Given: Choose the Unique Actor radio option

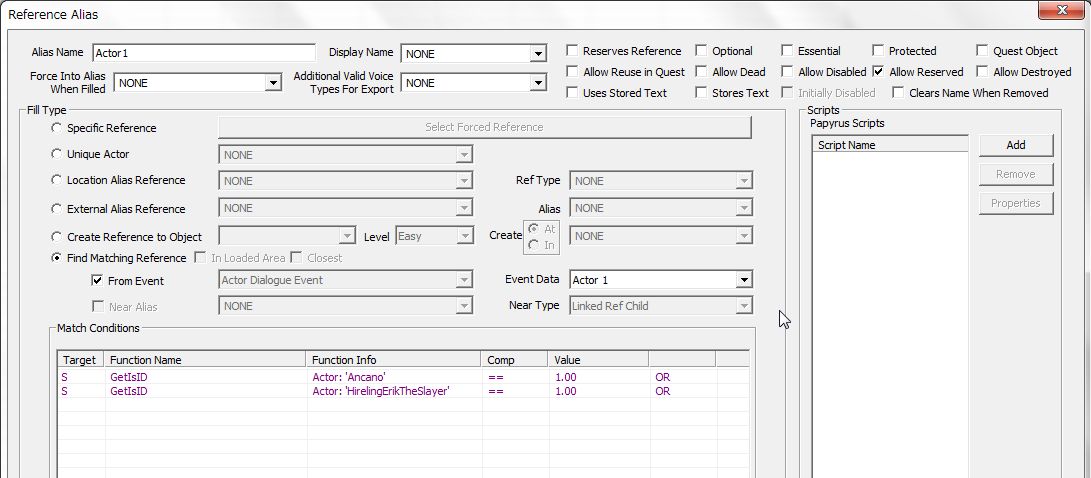Looking at the screenshot, I should [57, 154].
